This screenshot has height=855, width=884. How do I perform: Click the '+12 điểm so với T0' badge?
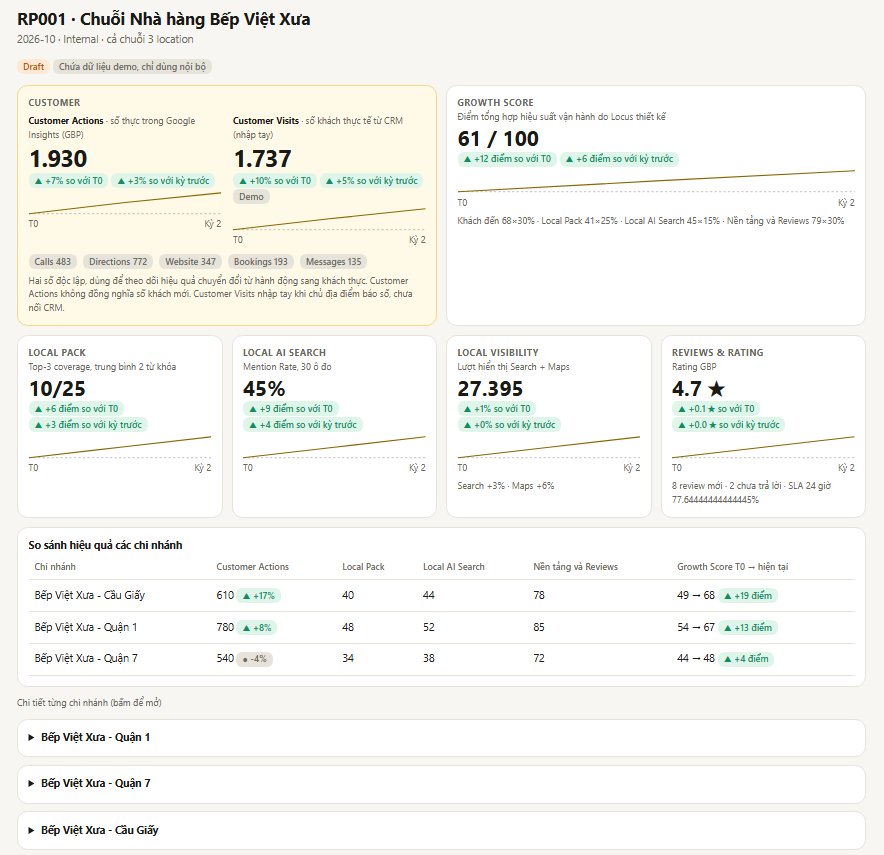[x=507, y=159]
